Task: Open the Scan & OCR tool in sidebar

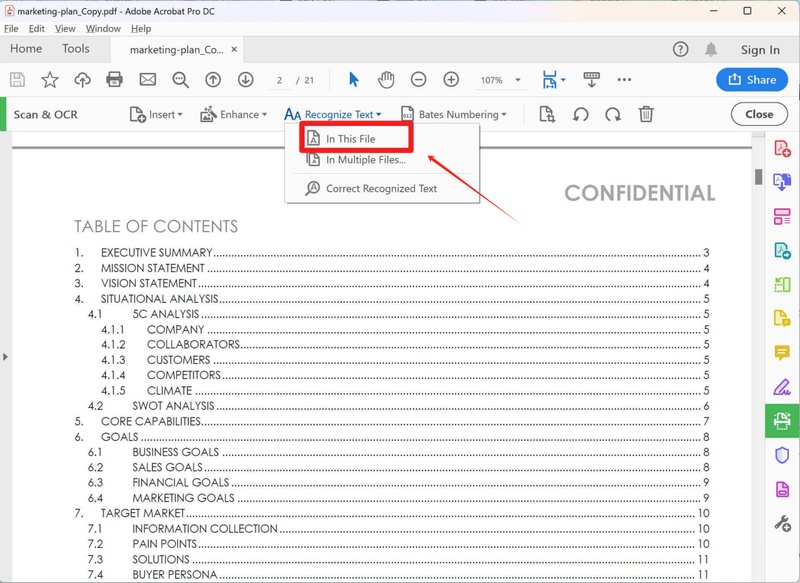Action: pyautogui.click(x=782, y=421)
